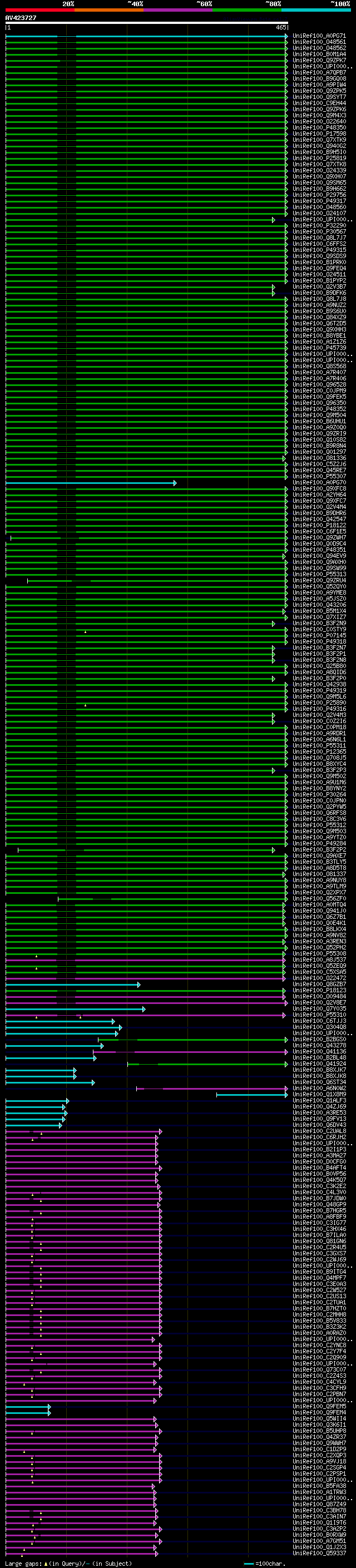Select hit label UniRef100_B5M1X4
This screenshot has height=1568, width=356.
click(x=319, y=611)
